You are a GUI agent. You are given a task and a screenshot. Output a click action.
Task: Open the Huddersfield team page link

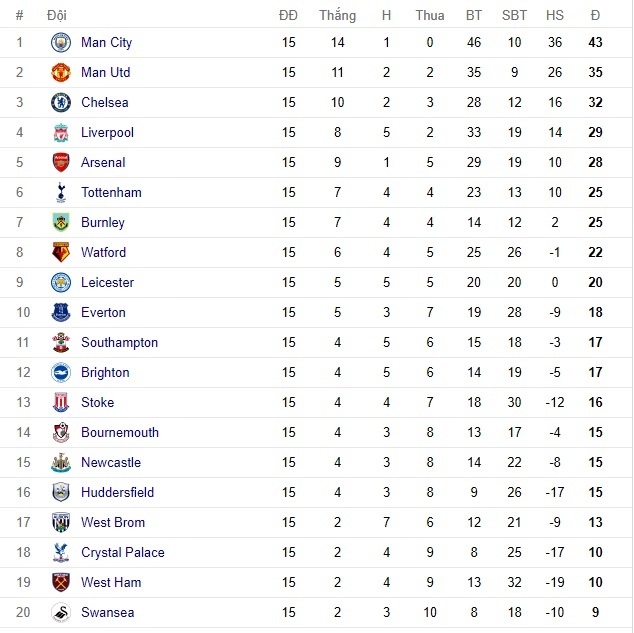(x=119, y=493)
